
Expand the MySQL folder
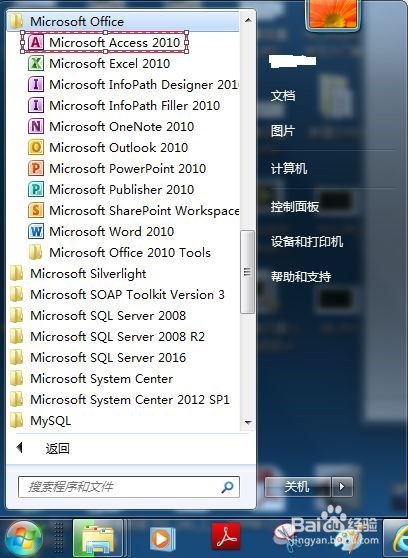point(40,421)
